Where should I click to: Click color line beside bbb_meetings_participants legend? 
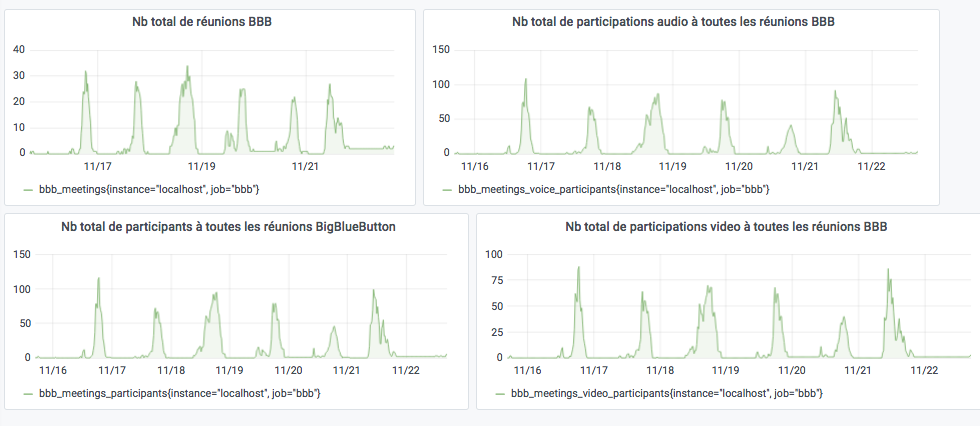27,394
